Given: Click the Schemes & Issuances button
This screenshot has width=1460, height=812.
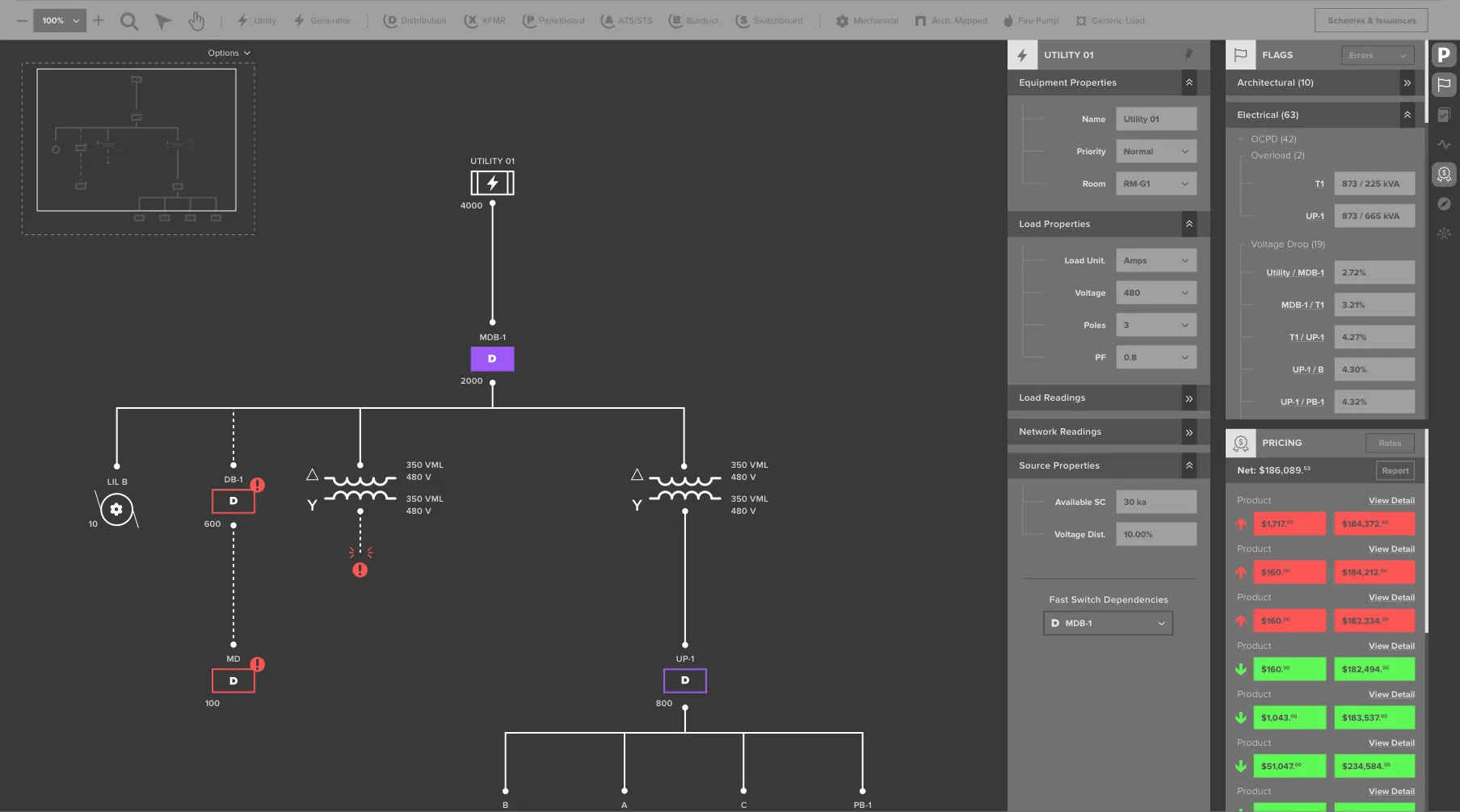Looking at the screenshot, I should click(x=1371, y=20).
